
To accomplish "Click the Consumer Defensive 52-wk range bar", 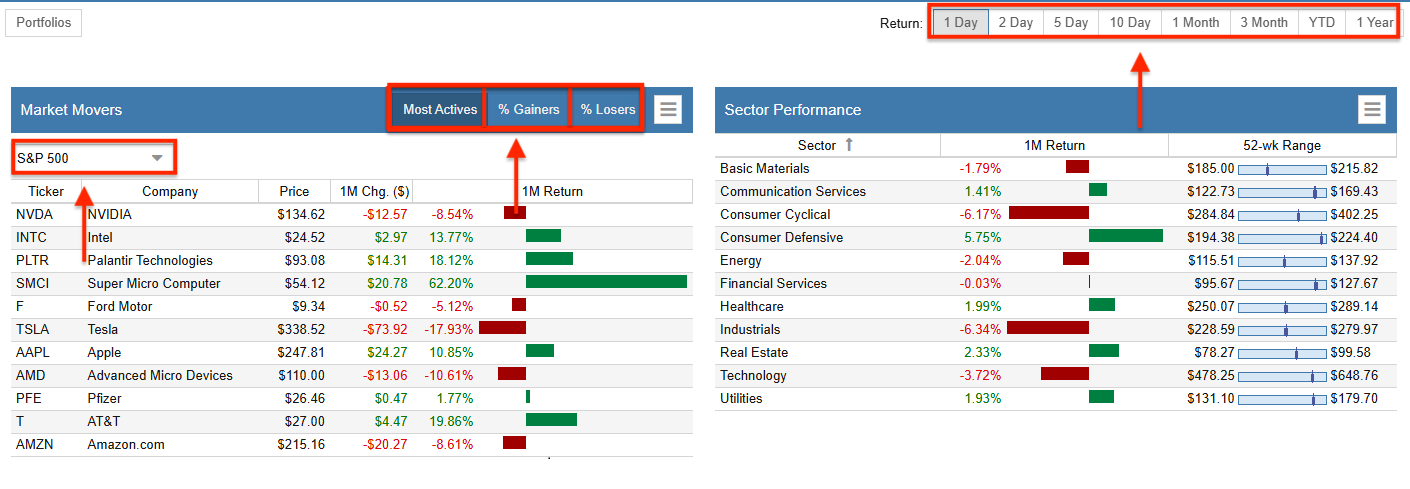I will 1282,238.
